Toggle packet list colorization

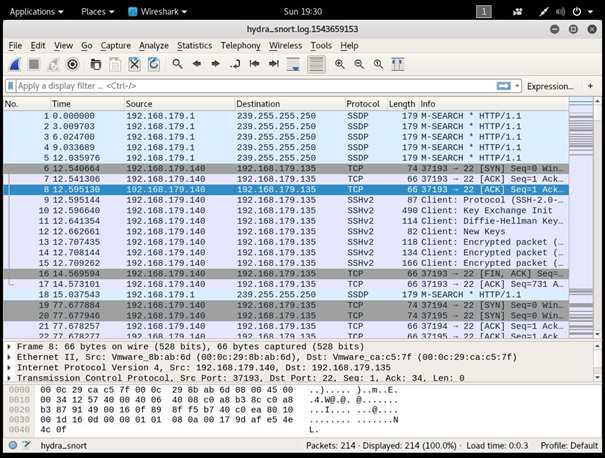[316, 64]
